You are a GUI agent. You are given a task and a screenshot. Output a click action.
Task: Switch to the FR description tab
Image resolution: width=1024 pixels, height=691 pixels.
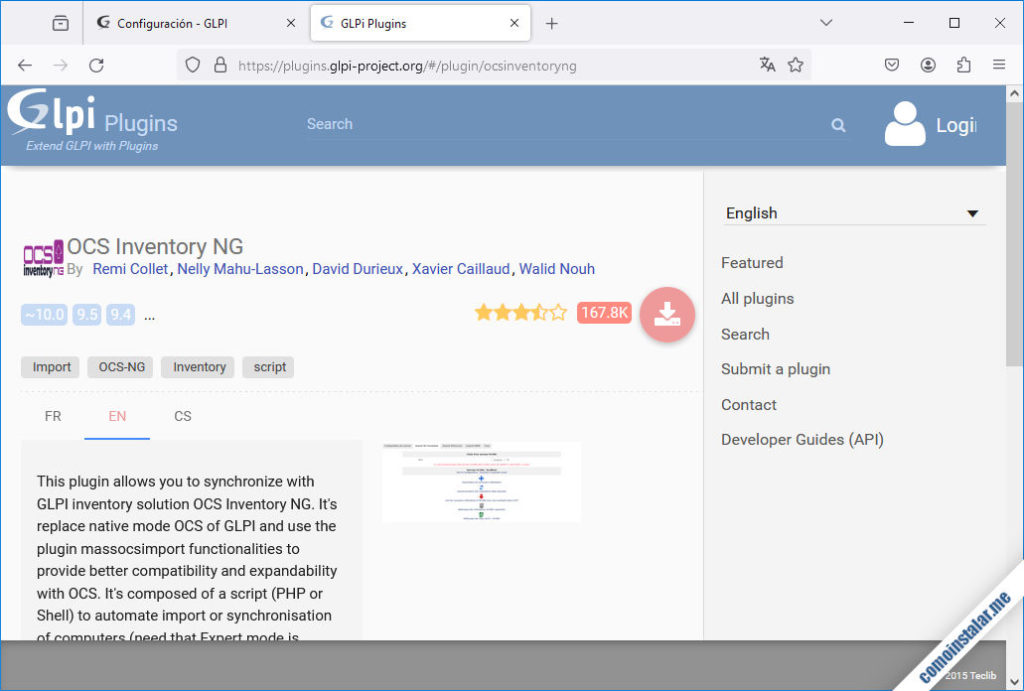pos(53,416)
